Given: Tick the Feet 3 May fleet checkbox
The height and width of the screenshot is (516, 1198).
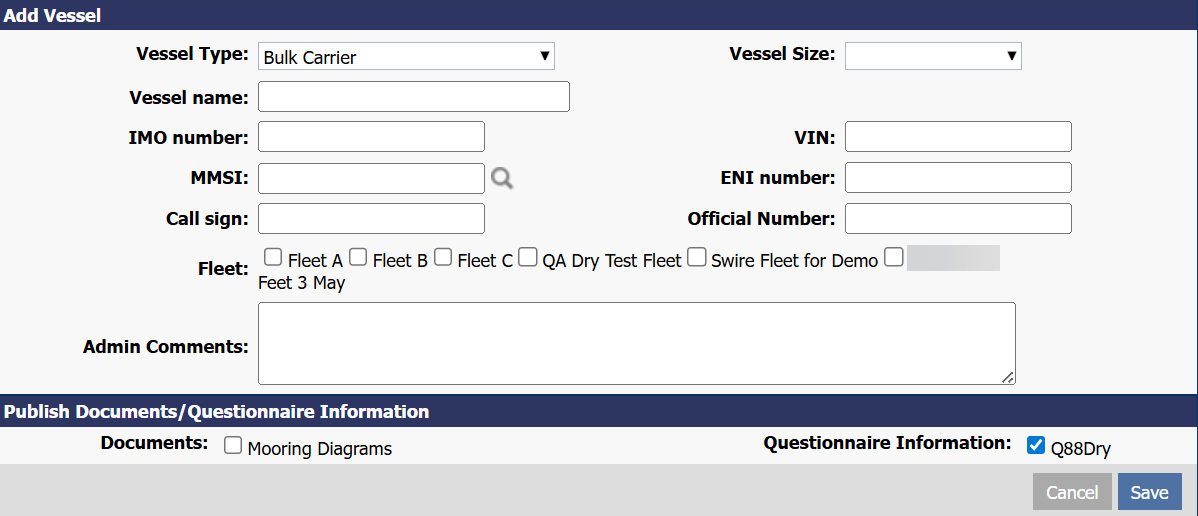Looking at the screenshot, I should pyautogui.click(x=893, y=258).
